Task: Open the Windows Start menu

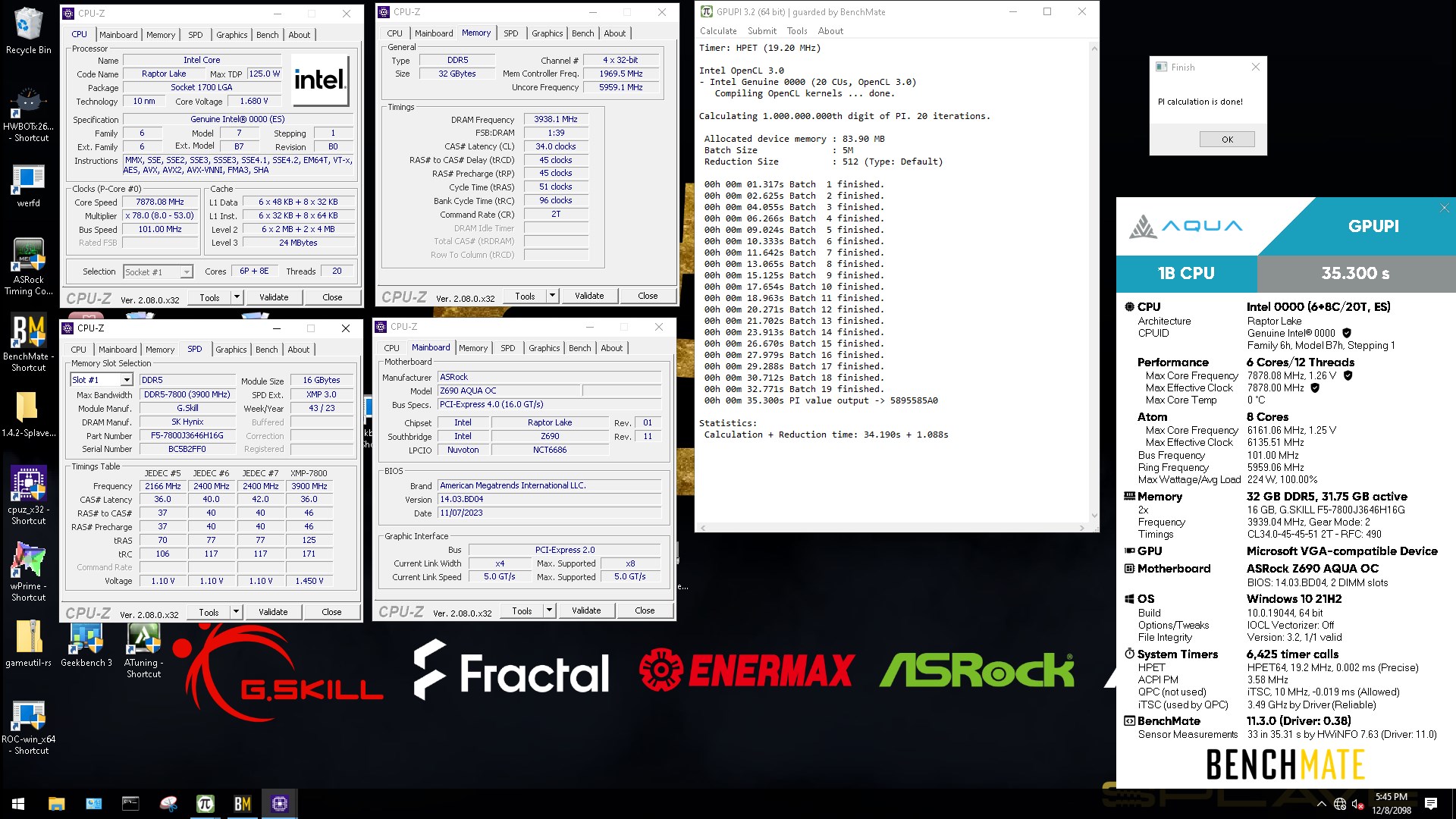Action: coord(18,804)
